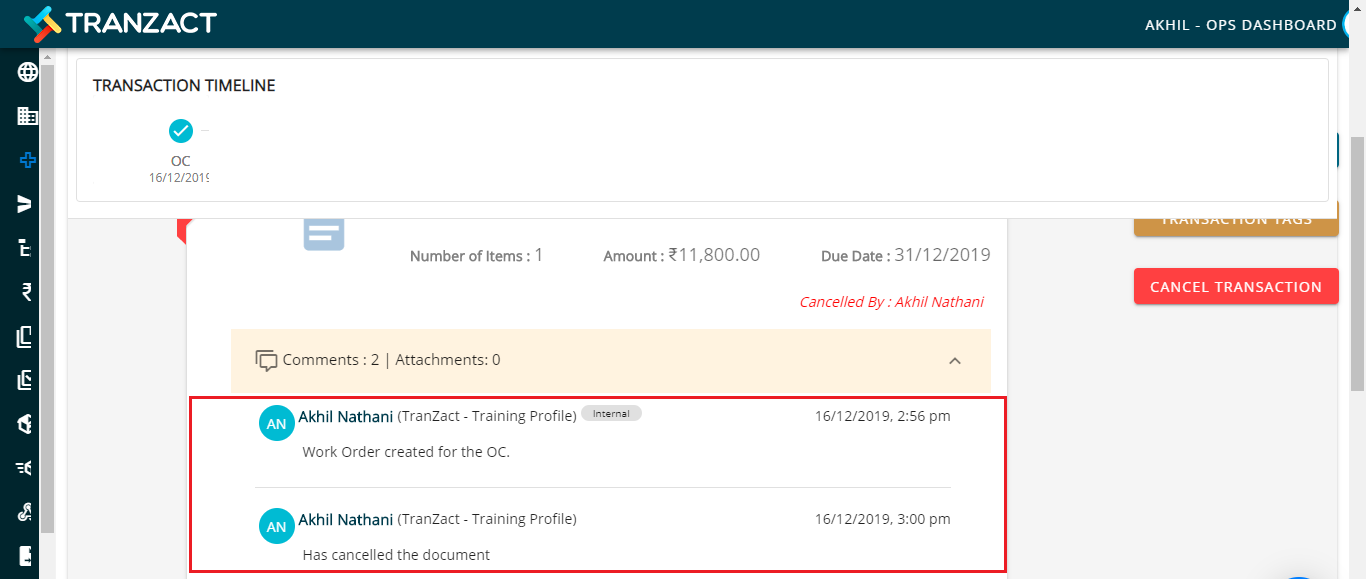Viewport: 1366px width, 579px height.
Task: Click the sidebar's vertical scrollbar
Action: (x=47, y=300)
